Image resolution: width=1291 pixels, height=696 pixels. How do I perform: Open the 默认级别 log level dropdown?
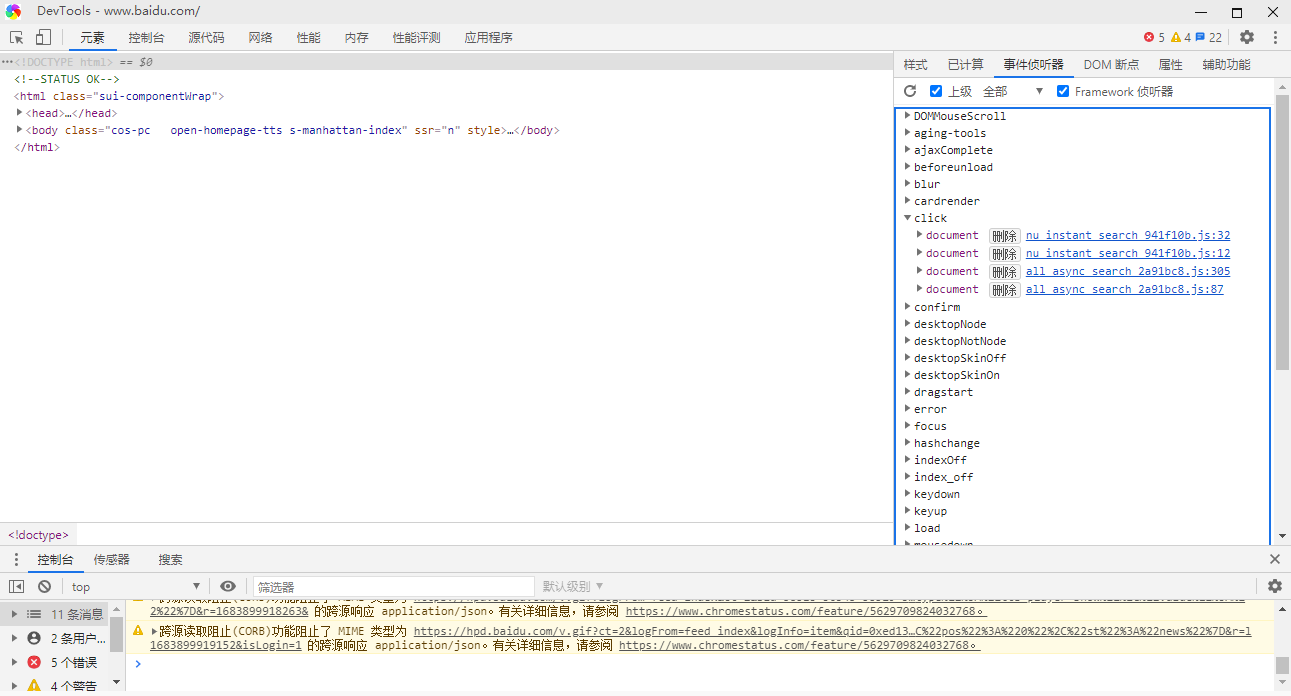click(x=573, y=586)
